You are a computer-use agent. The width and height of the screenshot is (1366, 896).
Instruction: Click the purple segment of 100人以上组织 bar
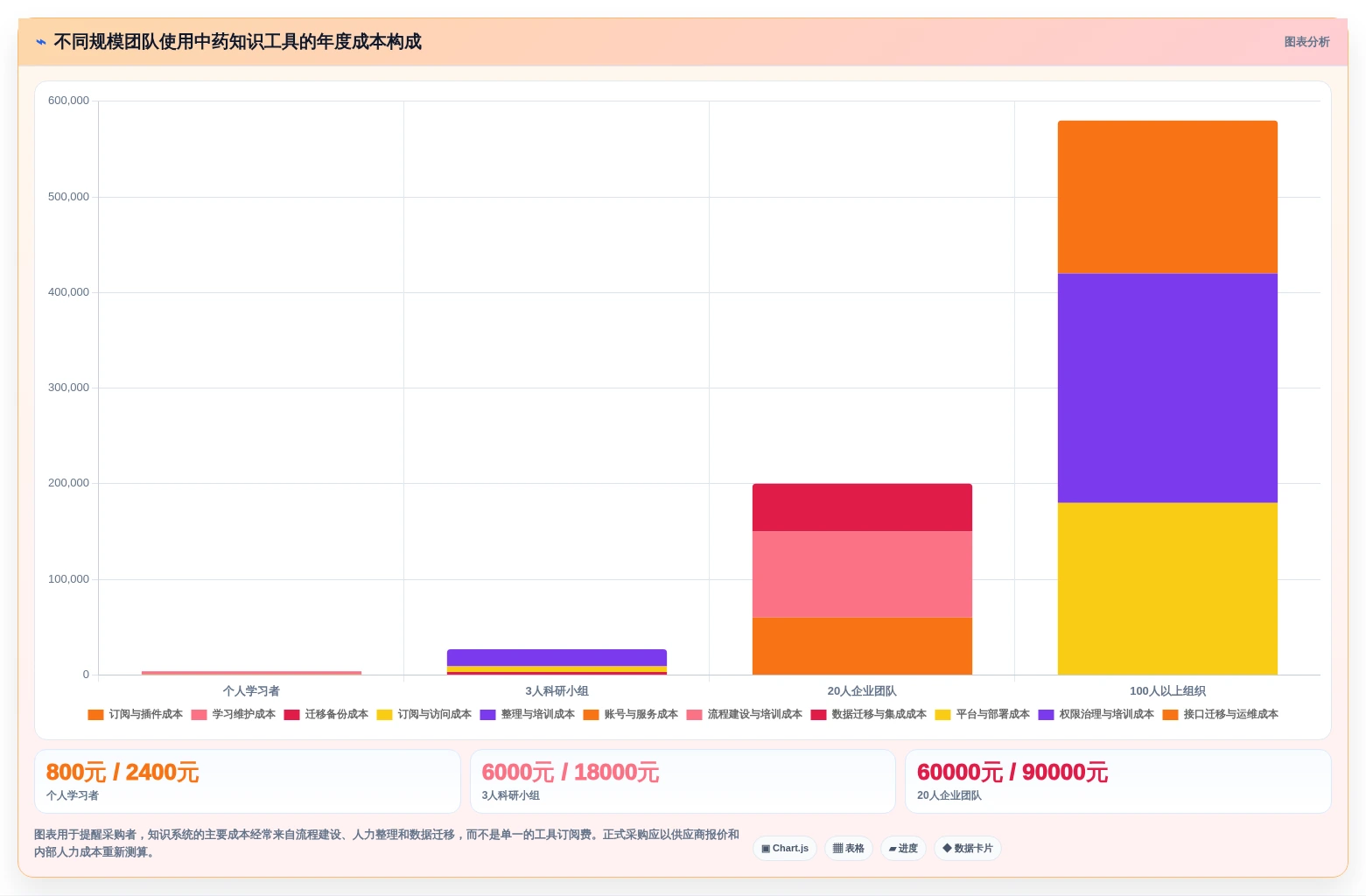[1167, 388]
